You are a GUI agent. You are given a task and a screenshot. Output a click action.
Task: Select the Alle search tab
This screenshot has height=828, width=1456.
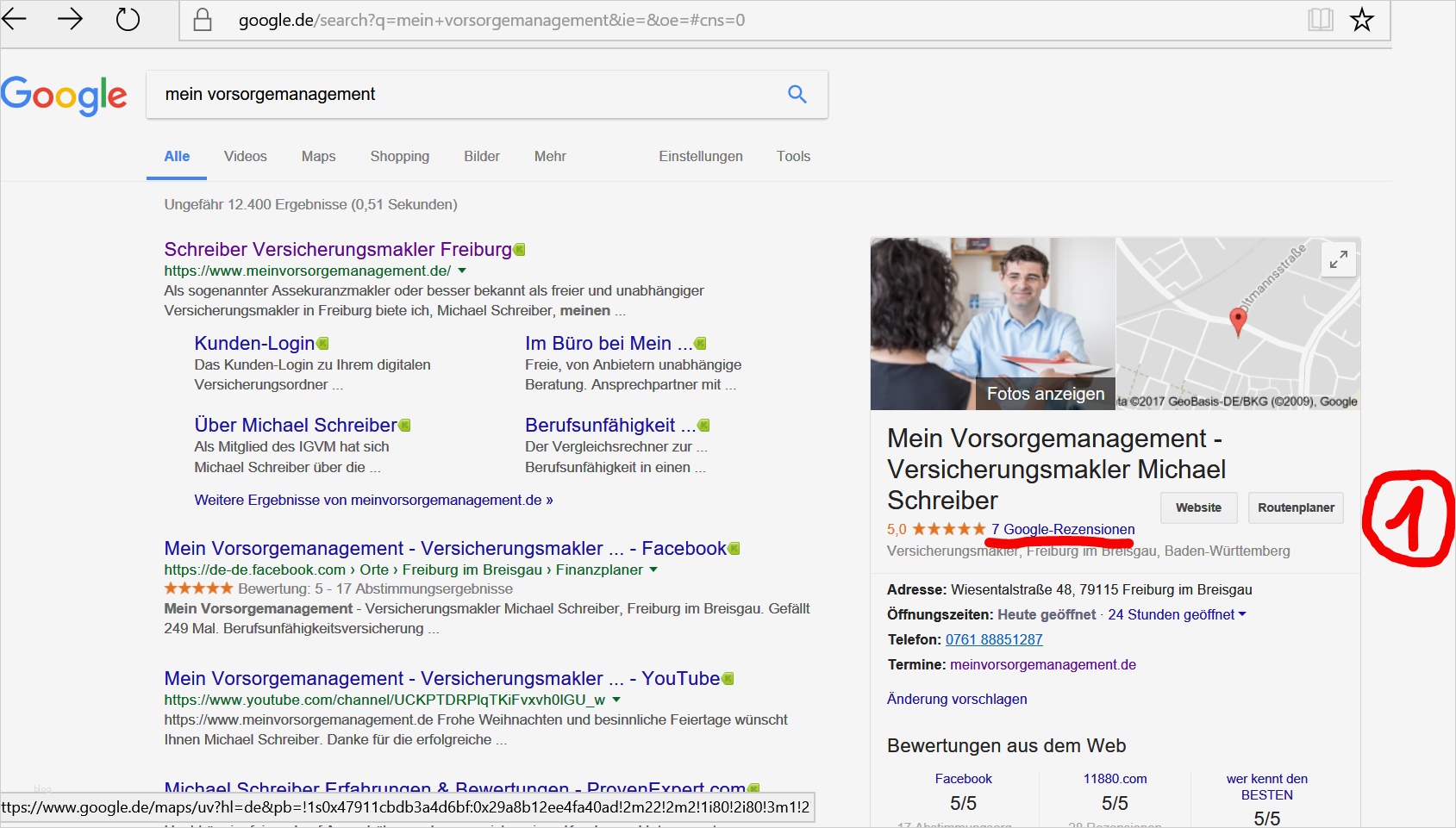coord(177,156)
